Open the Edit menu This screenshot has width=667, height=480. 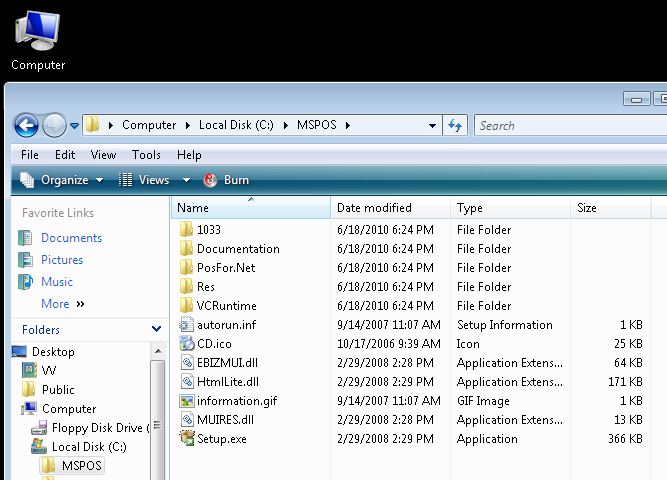65,155
